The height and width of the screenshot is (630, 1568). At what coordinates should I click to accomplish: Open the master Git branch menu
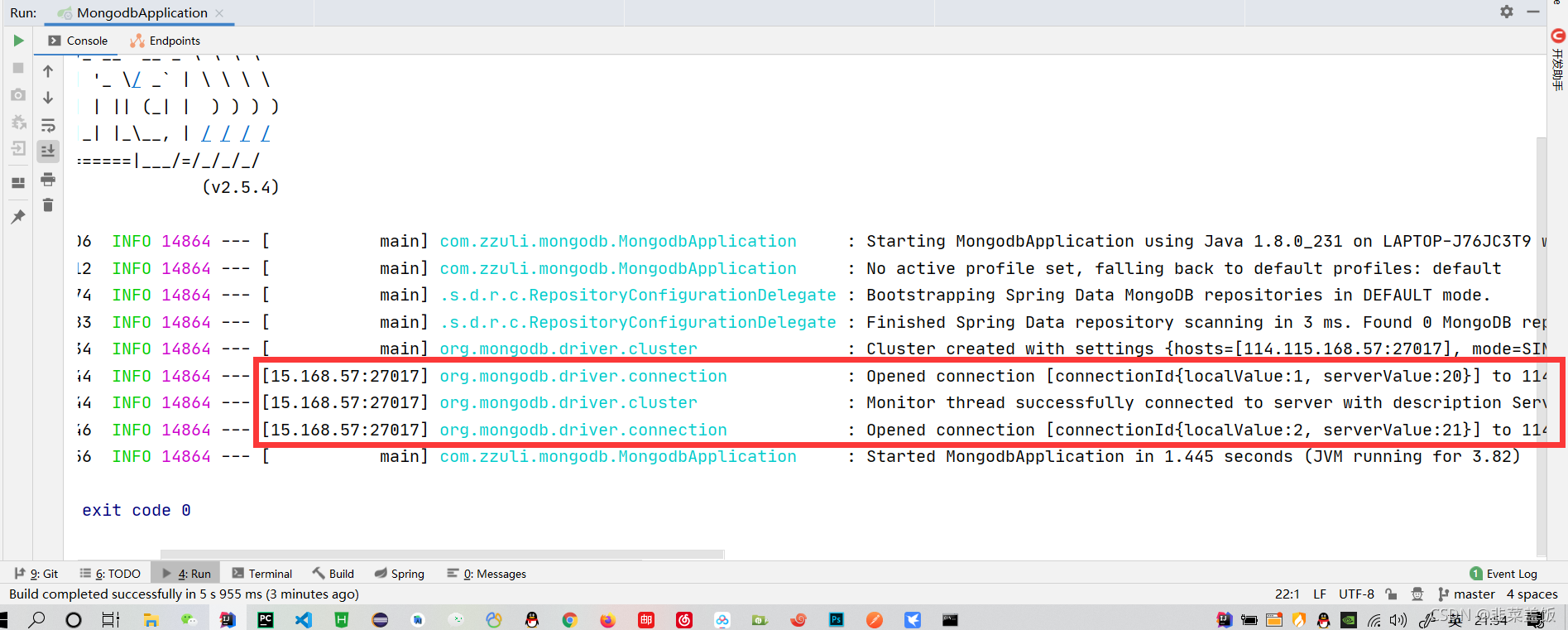1466,594
